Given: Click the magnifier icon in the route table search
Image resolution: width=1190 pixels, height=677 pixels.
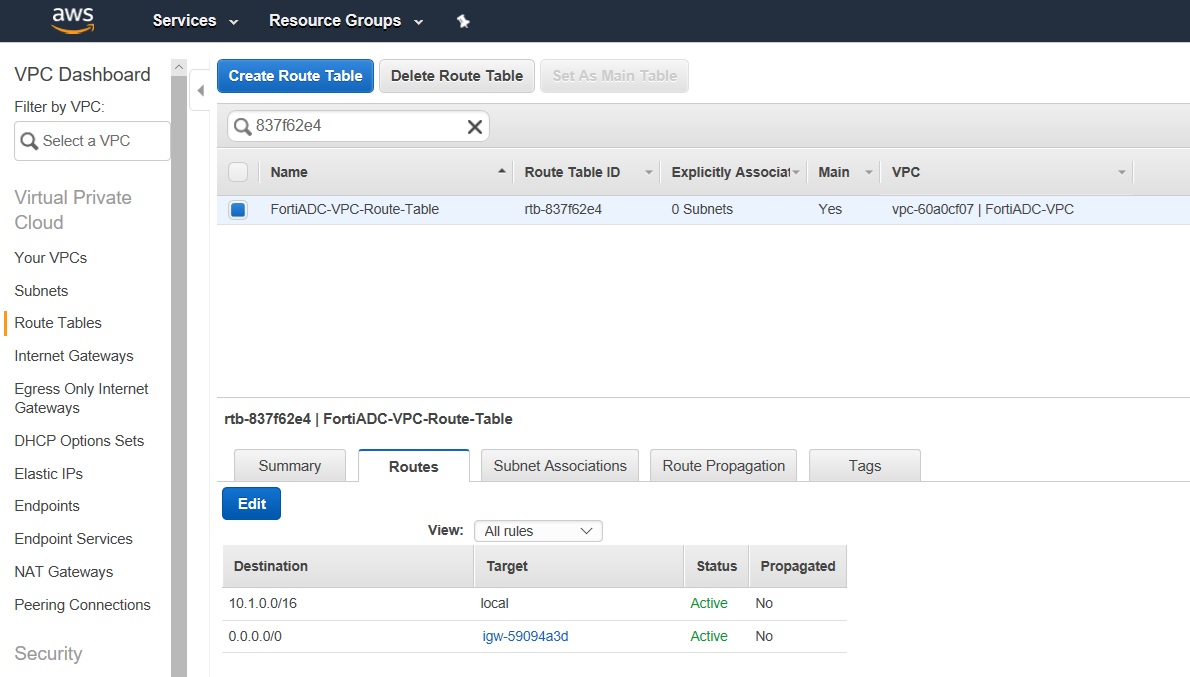Looking at the screenshot, I should (242, 126).
